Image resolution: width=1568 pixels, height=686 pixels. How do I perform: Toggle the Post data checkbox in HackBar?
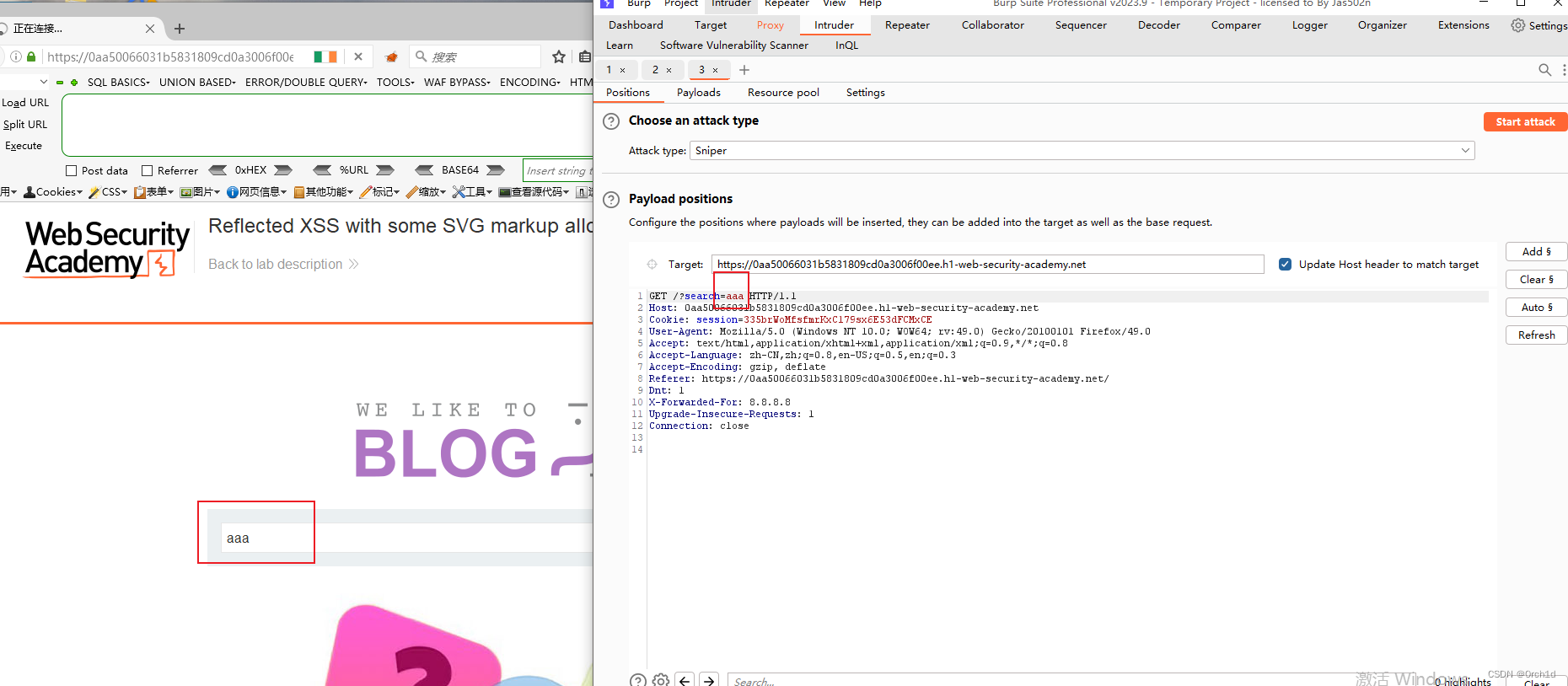tap(72, 170)
